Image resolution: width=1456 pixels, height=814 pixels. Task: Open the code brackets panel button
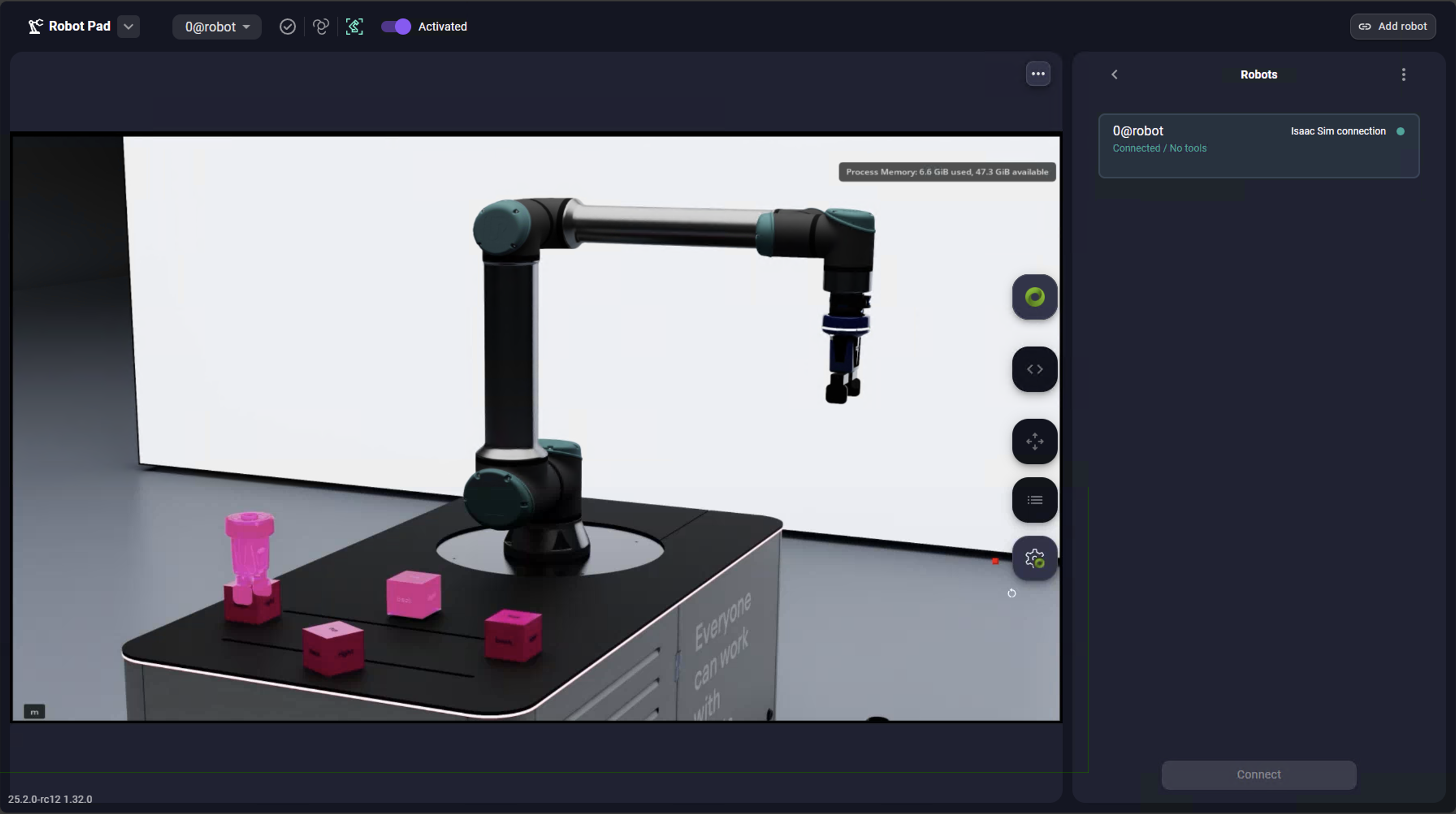point(1034,369)
